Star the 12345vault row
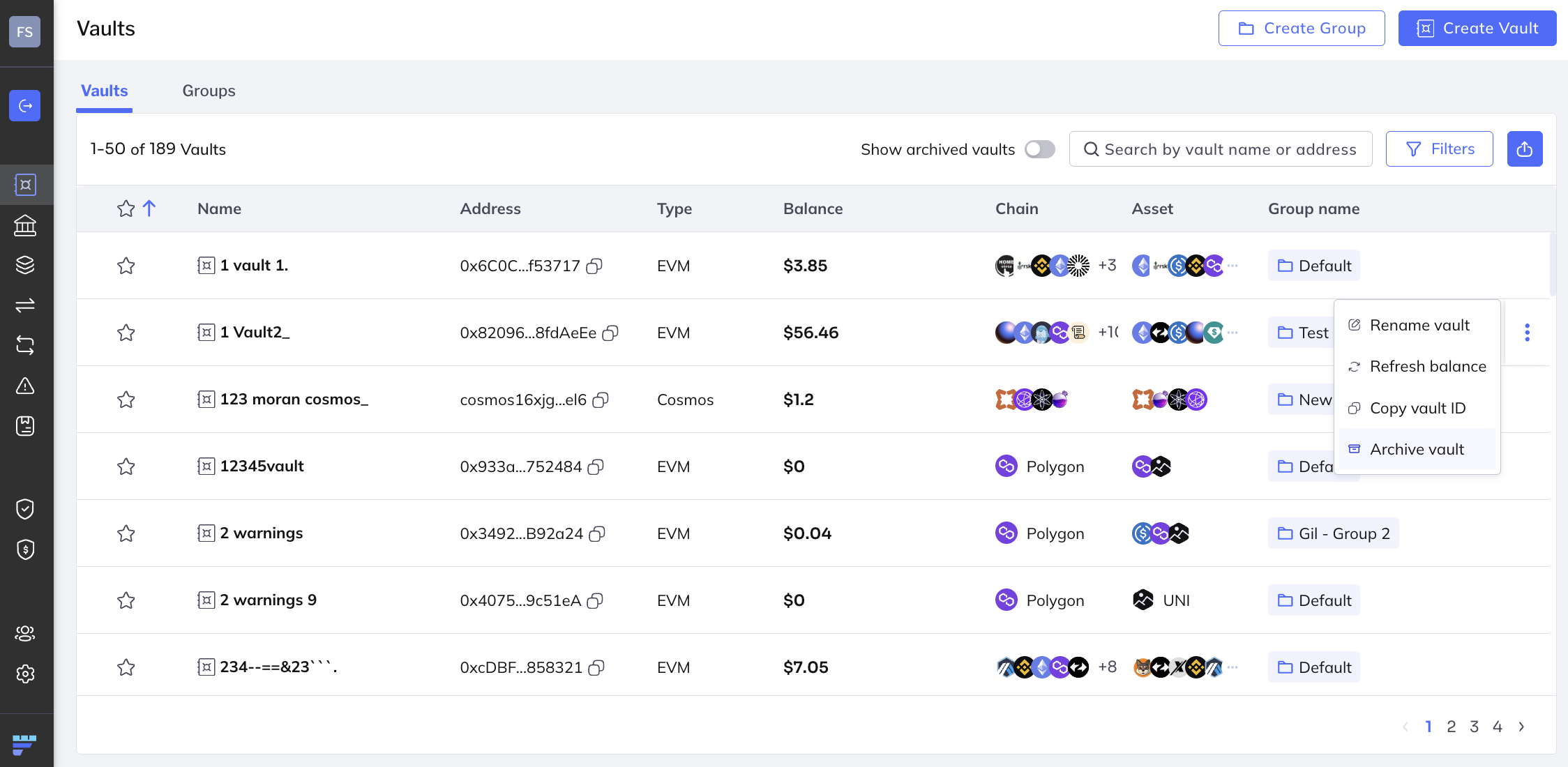 pos(126,466)
